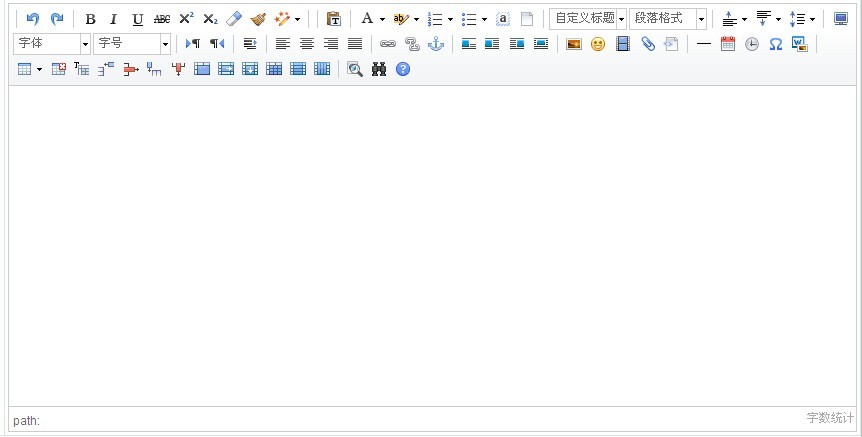Center align the text
Image resolution: width=862 pixels, height=437 pixels.
click(307, 44)
